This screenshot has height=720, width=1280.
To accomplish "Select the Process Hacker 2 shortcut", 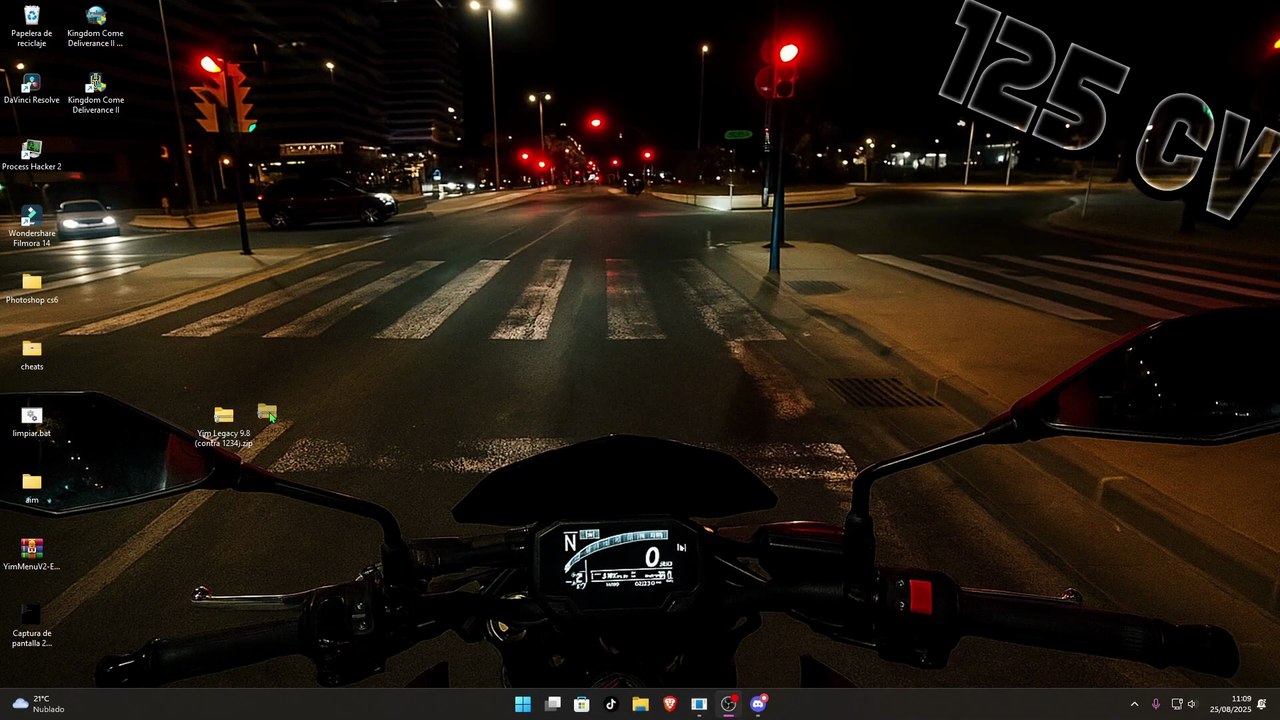I will click(32, 156).
